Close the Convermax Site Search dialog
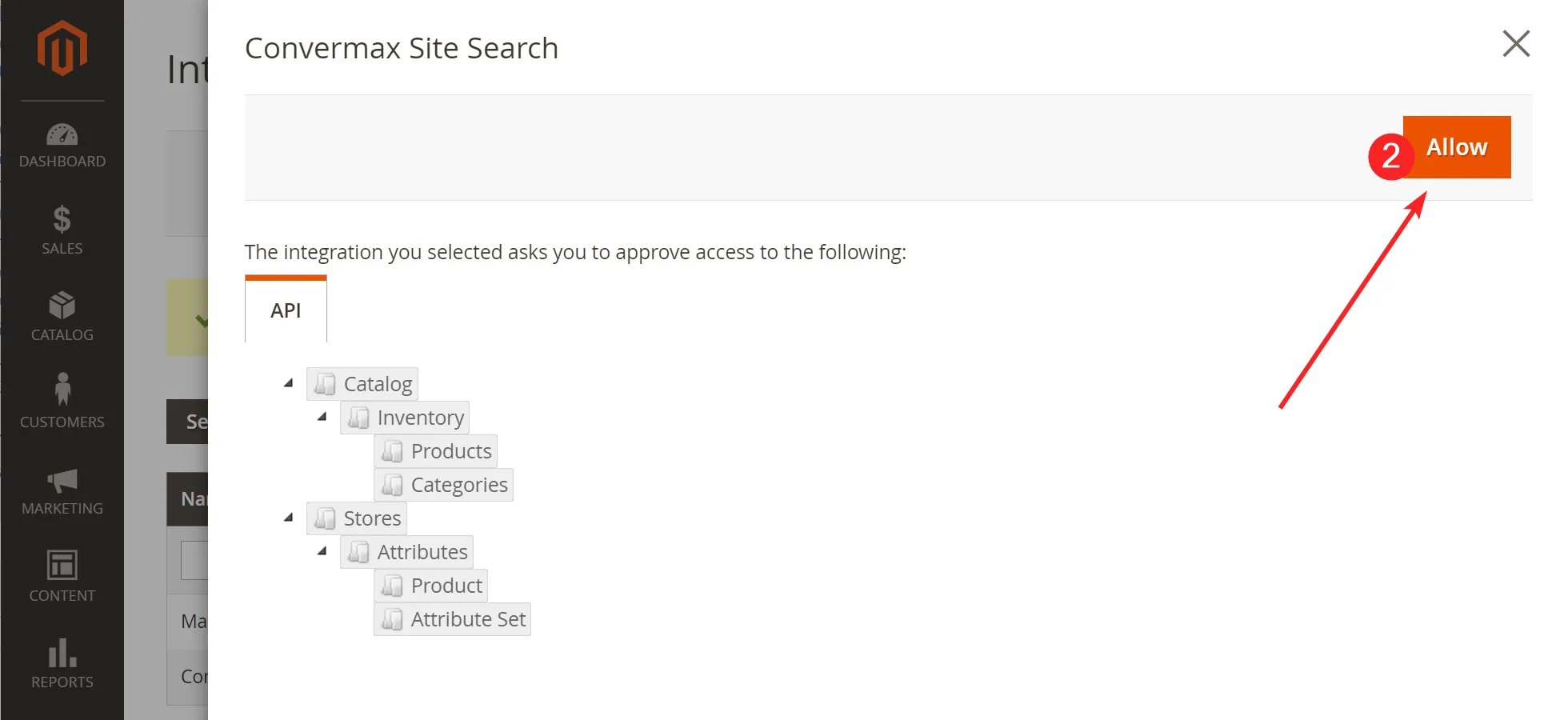The width and height of the screenshot is (1568, 720). pyautogui.click(x=1515, y=44)
